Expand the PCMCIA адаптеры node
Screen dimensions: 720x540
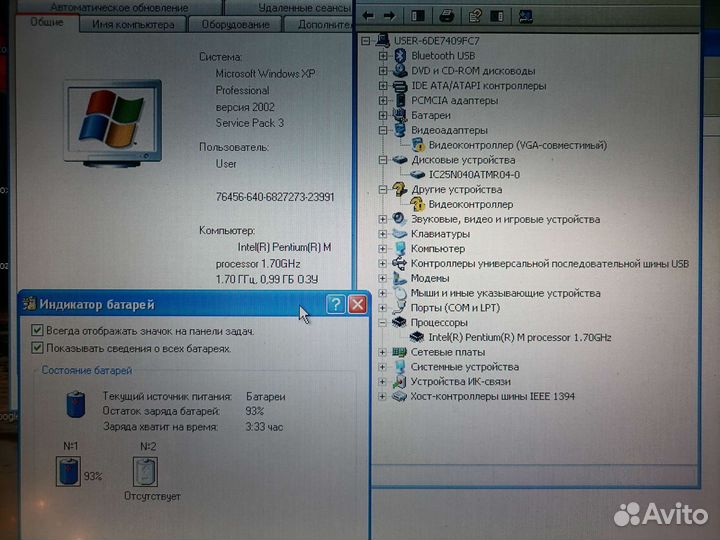(x=382, y=100)
